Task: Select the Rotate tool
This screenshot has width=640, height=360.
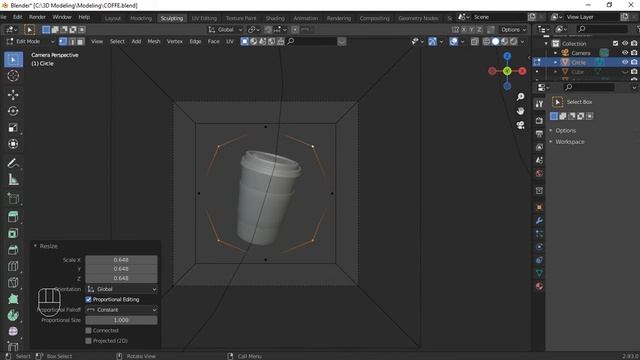Action: pyautogui.click(x=13, y=111)
